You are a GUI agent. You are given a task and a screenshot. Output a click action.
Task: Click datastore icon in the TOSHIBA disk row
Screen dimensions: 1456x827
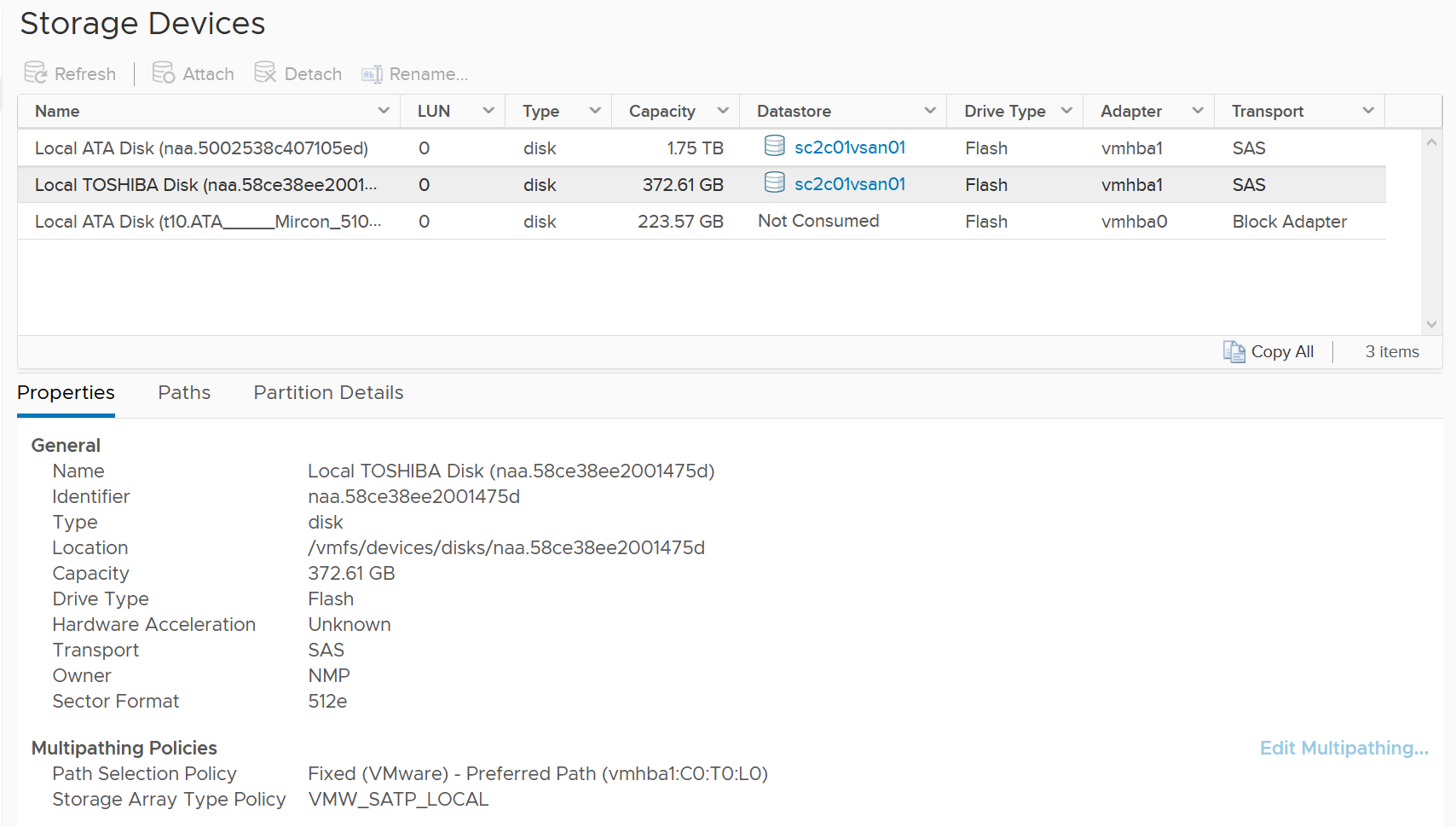[x=774, y=183]
